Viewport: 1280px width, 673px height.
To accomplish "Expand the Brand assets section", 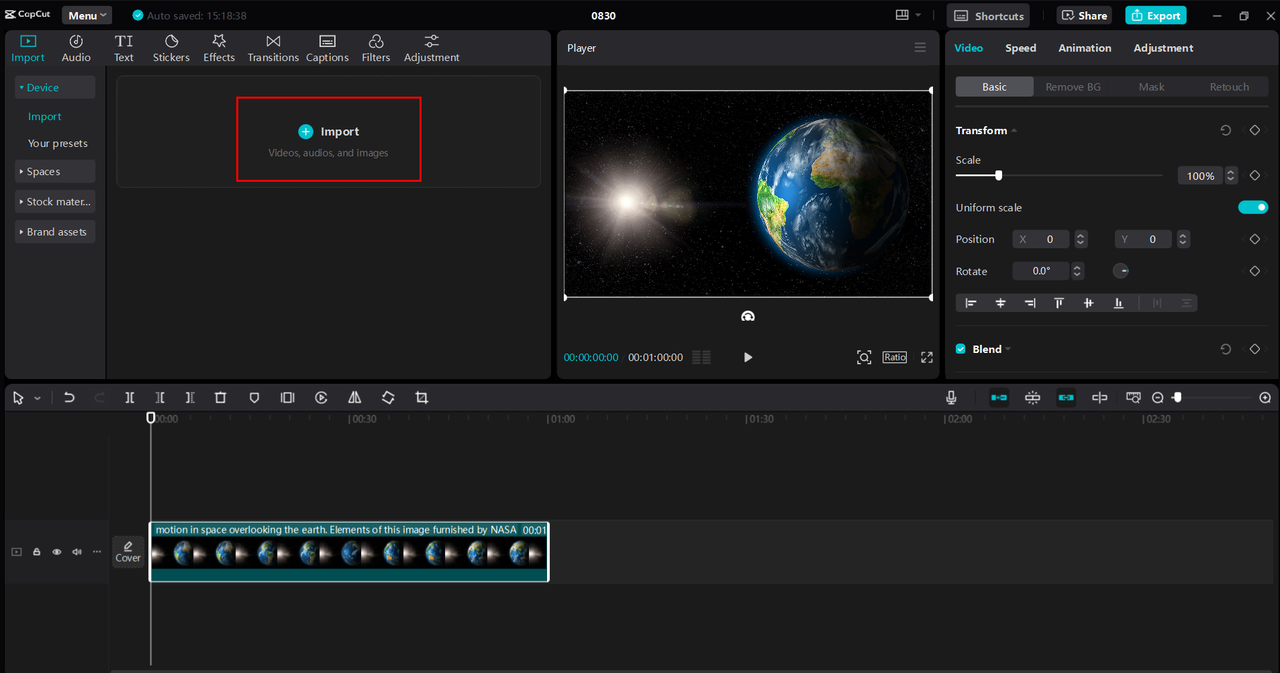I will coord(55,231).
